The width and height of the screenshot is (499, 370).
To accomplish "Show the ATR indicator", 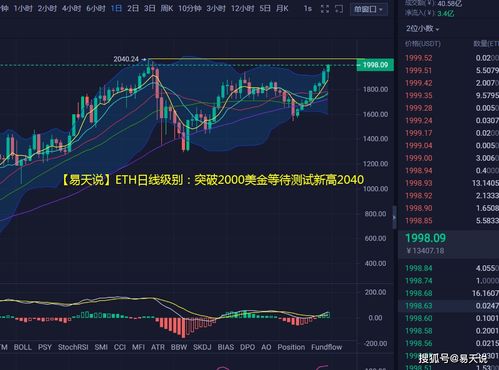I will [158, 347].
